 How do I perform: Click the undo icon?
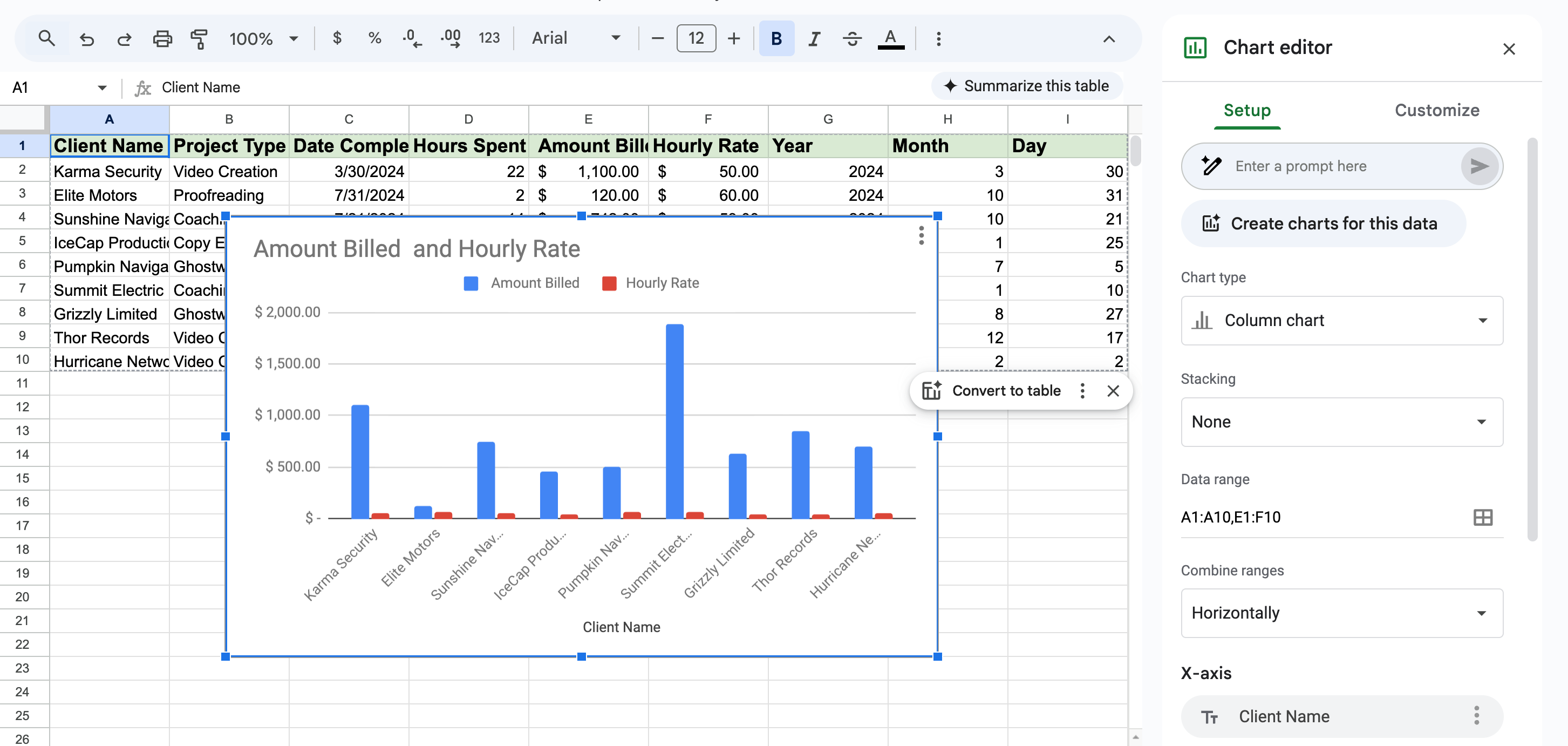[x=86, y=38]
